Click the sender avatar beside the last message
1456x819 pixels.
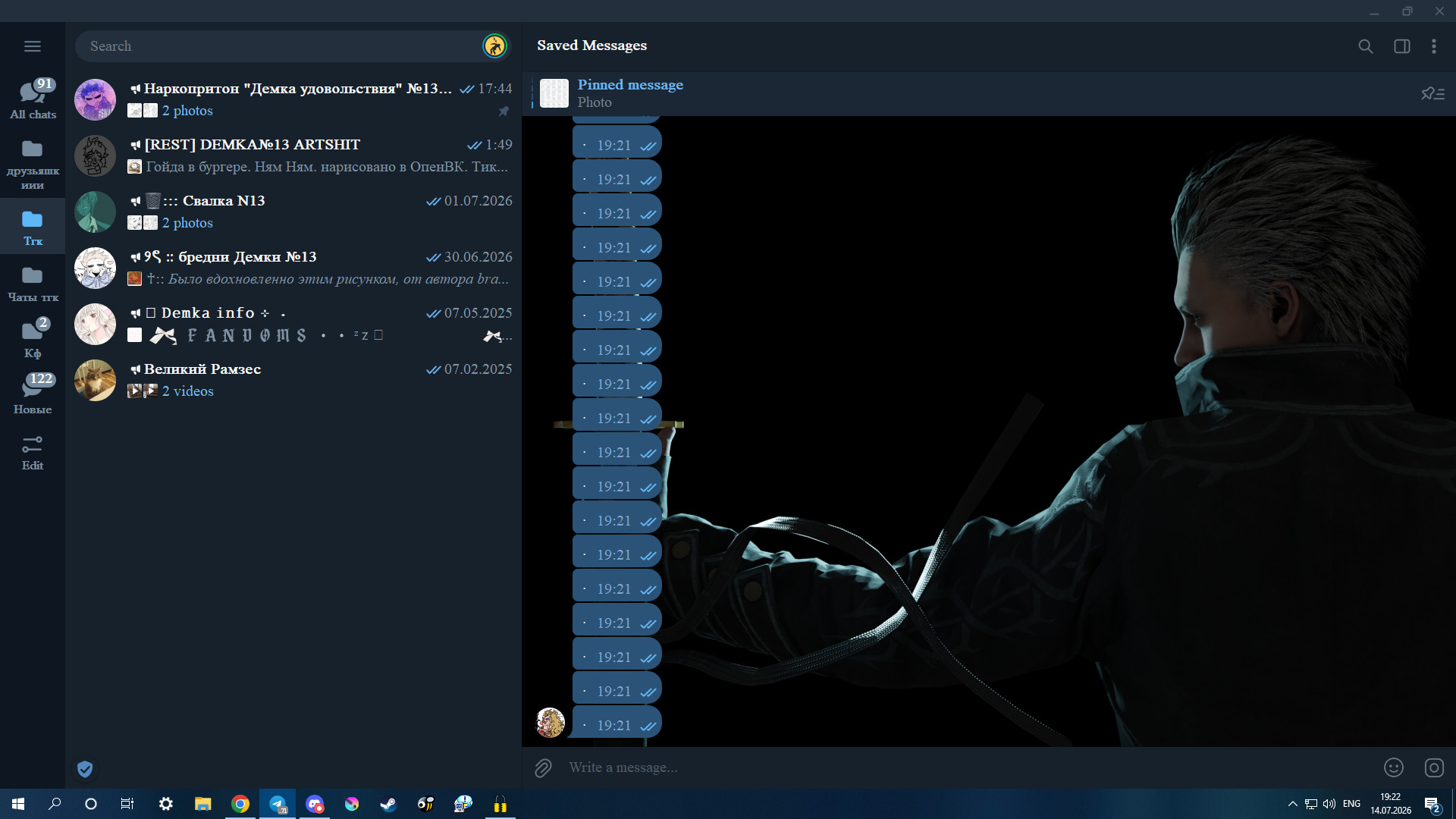point(551,723)
